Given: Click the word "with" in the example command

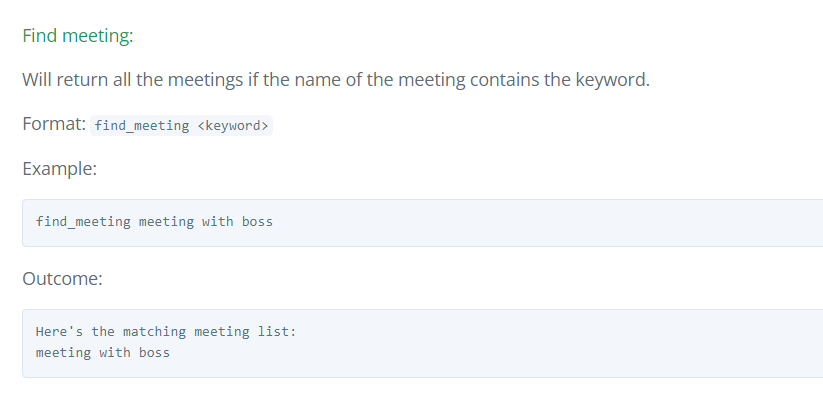Looking at the screenshot, I should [217, 222].
